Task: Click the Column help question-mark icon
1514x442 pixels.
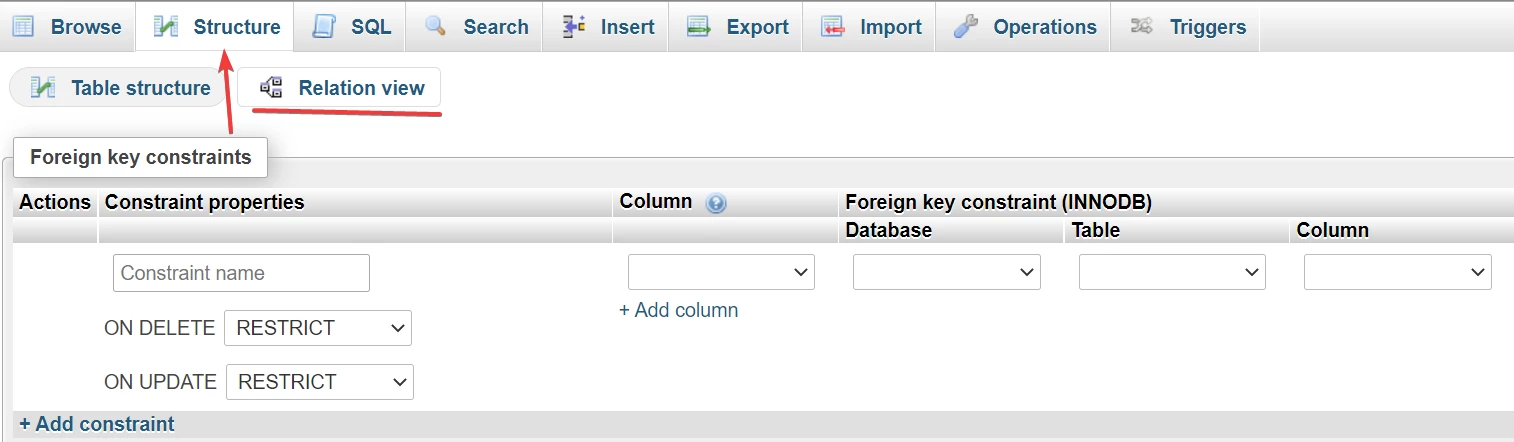Action: point(715,203)
